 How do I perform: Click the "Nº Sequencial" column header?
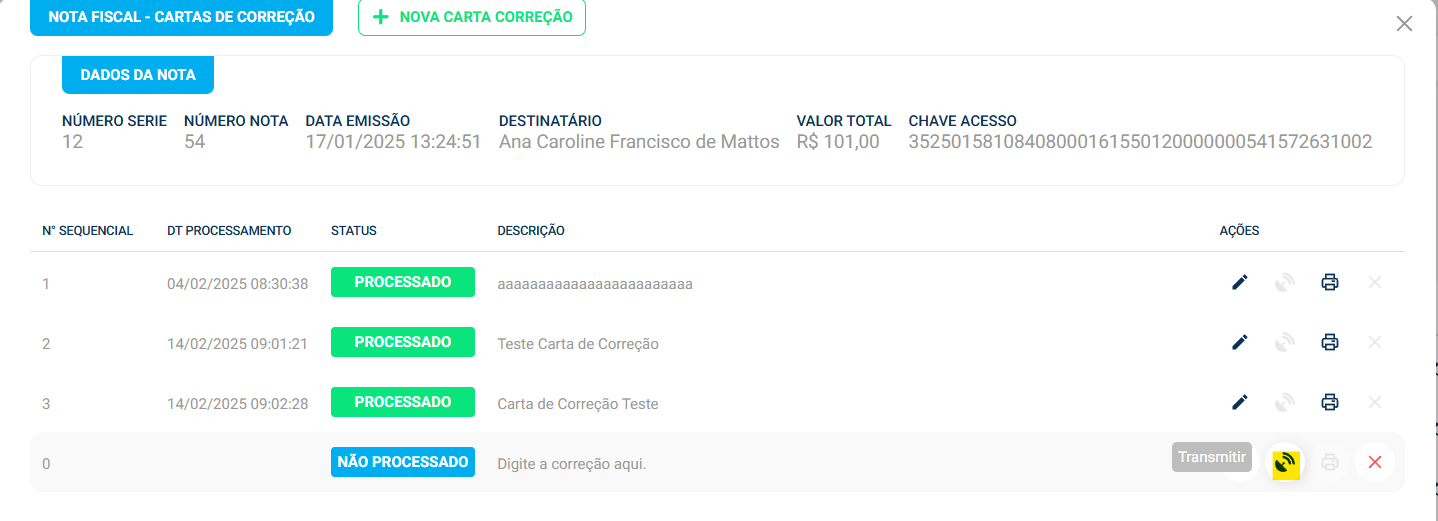pos(88,231)
